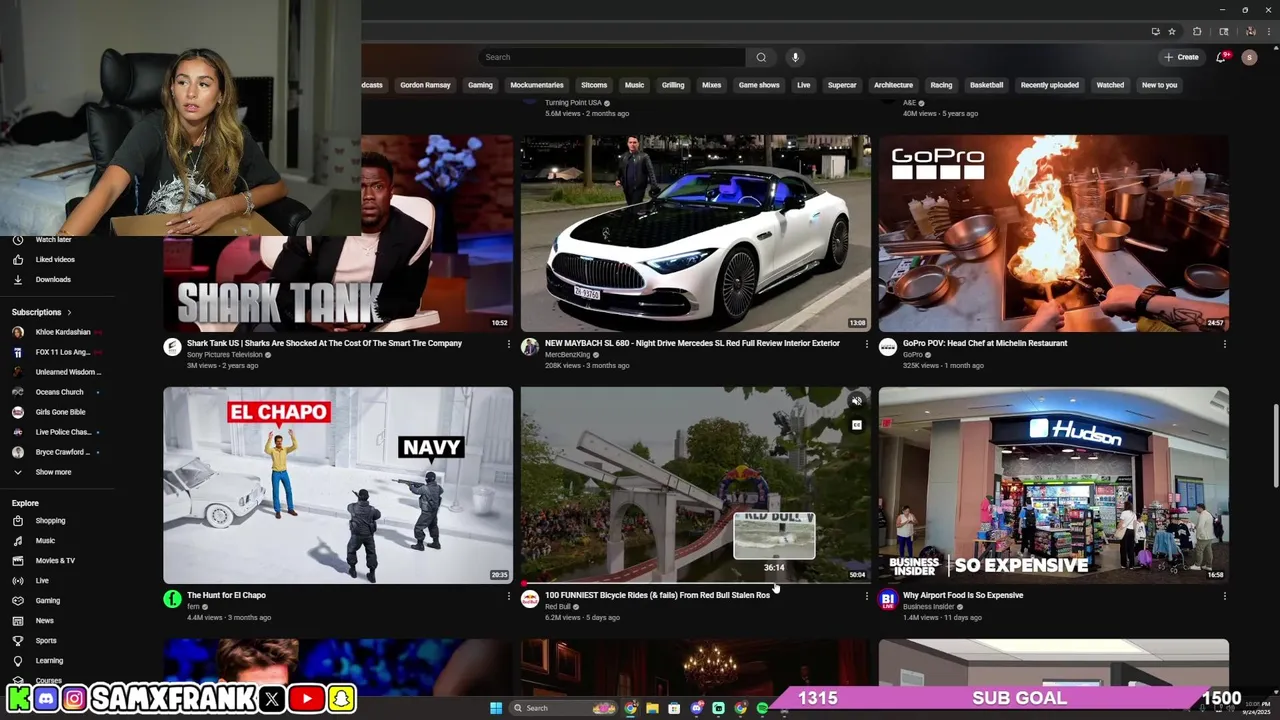
Task: Select the Game shows filter chip
Action: point(759,85)
